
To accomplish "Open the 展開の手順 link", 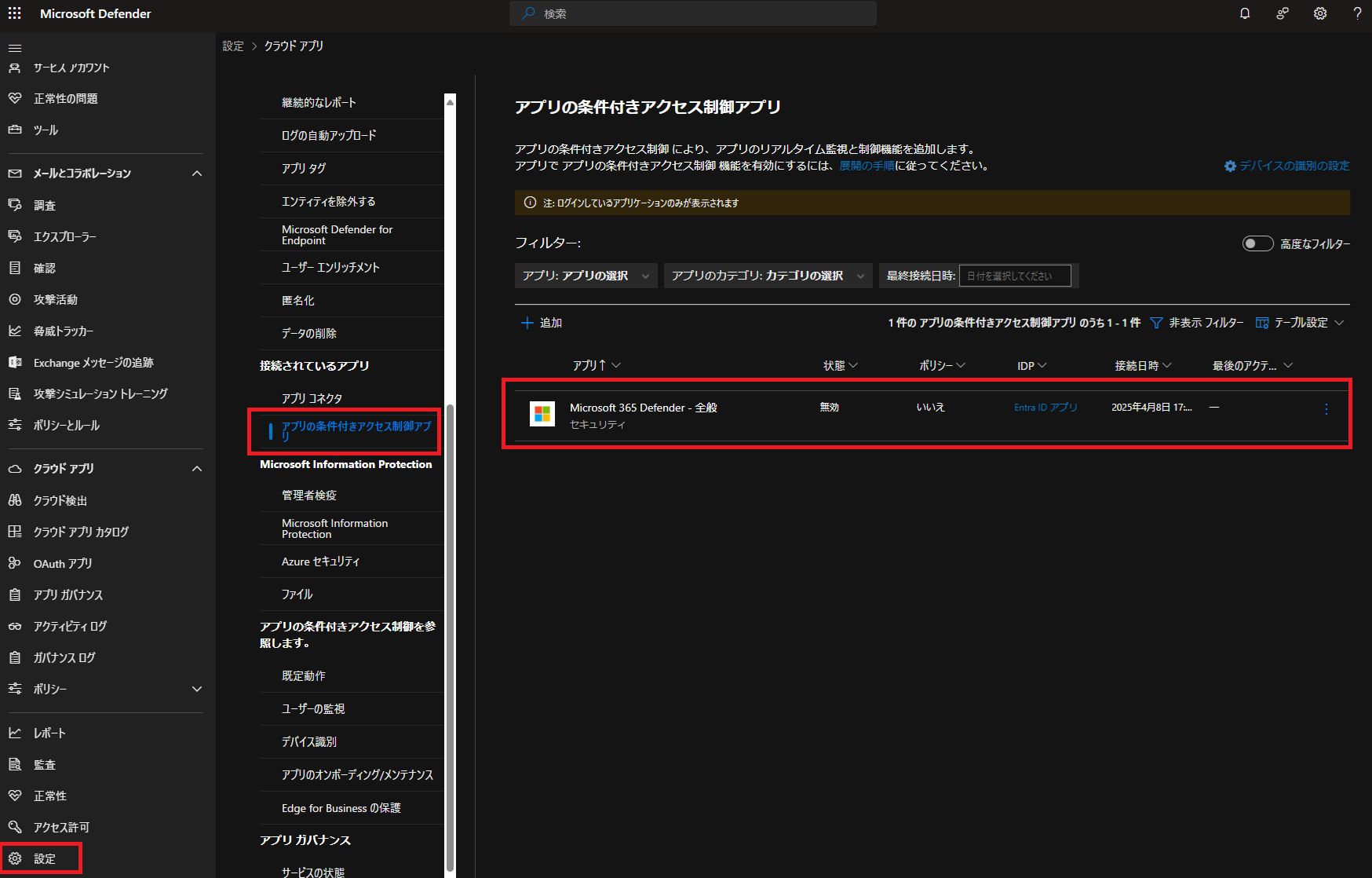I will click(867, 166).
